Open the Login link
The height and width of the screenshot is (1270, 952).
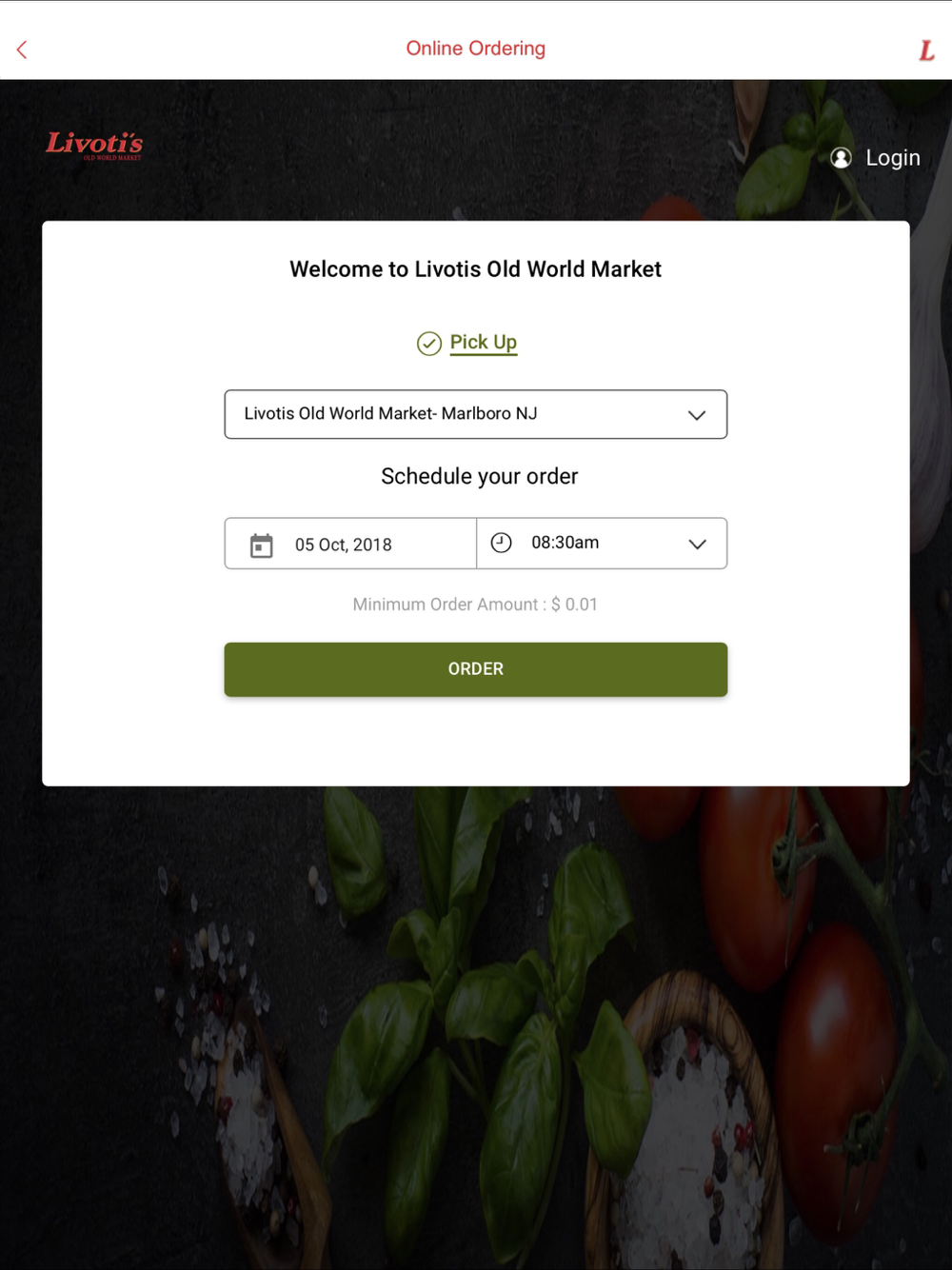point(893,158)
